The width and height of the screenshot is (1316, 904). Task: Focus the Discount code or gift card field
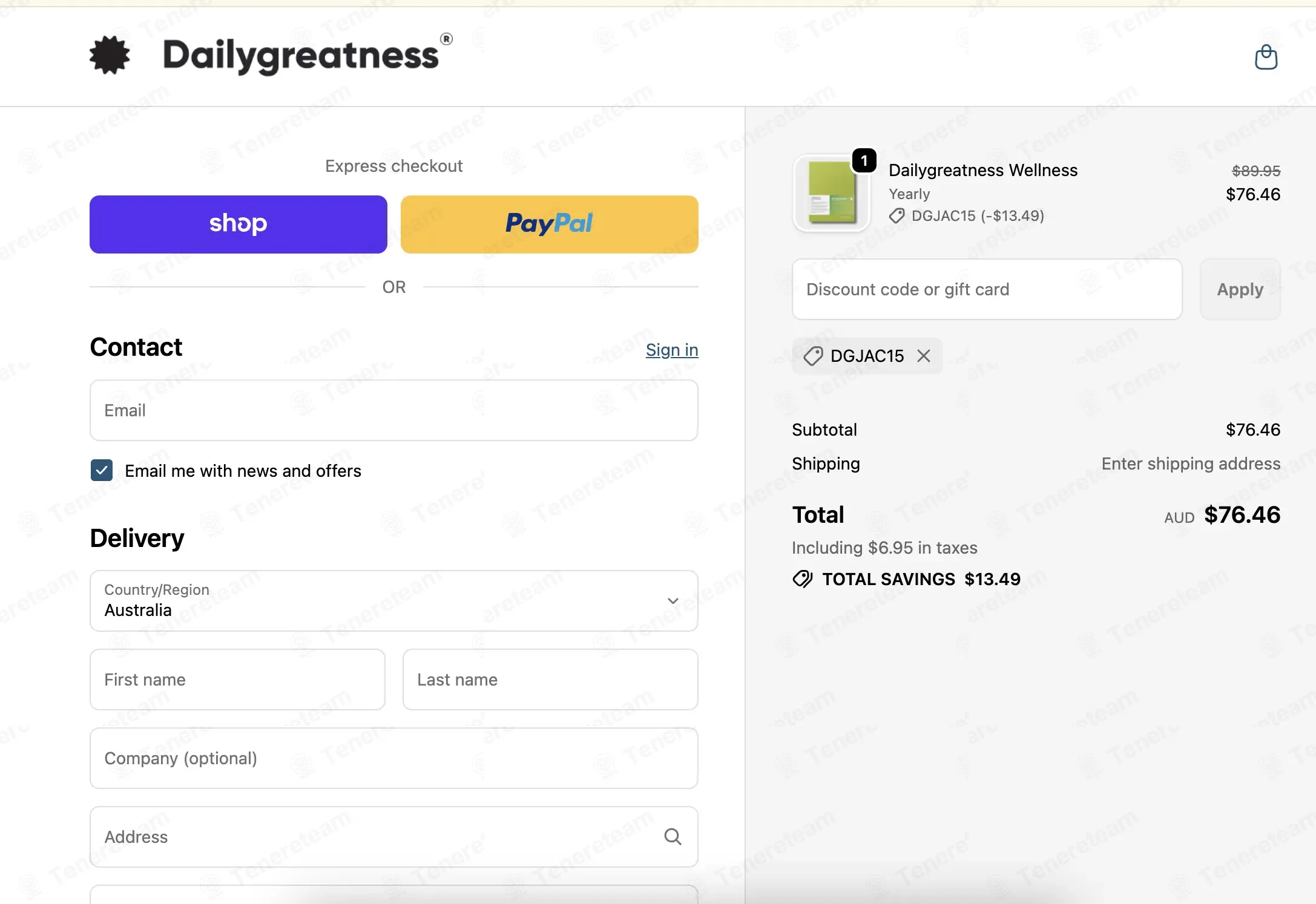pos(987,289)
